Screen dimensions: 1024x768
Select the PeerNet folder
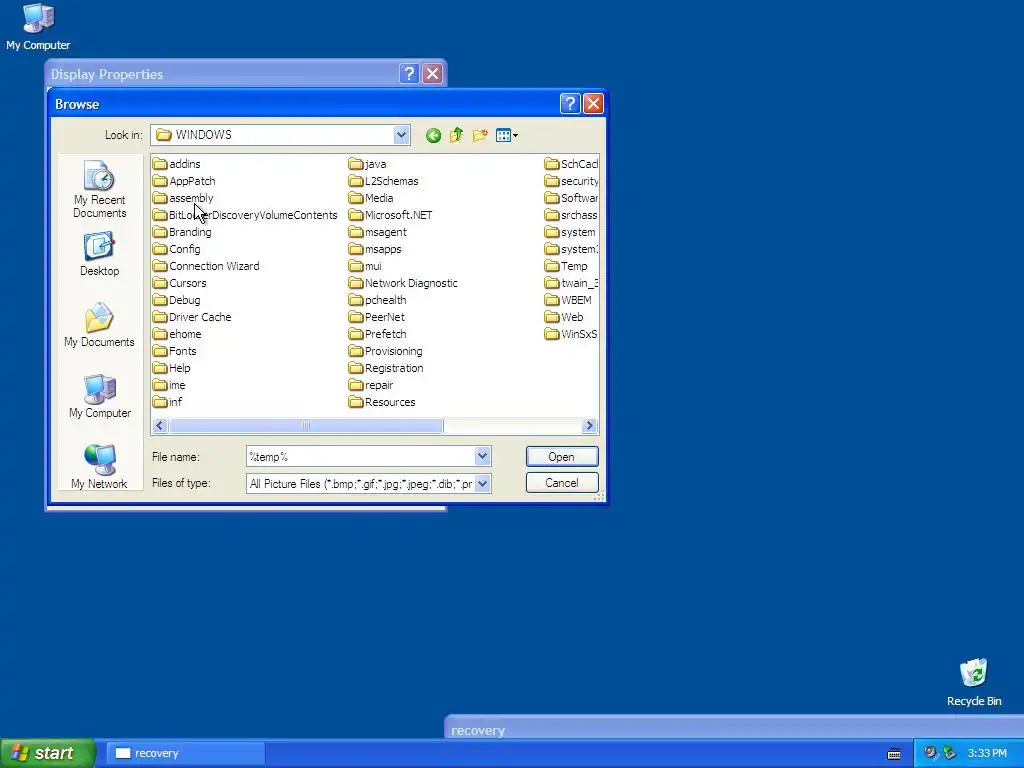point(377,317)
